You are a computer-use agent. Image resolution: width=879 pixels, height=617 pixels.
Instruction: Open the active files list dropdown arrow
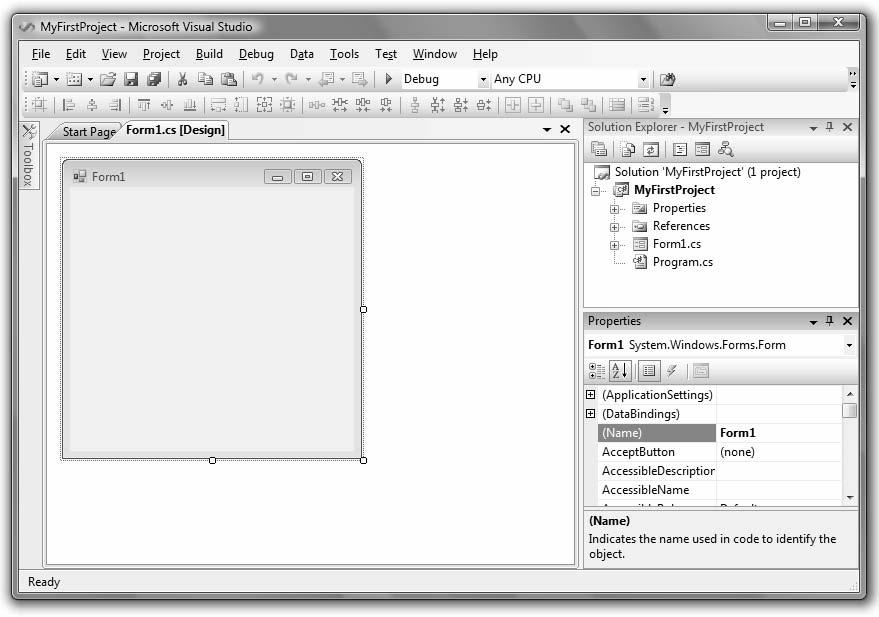pyautogui.click(x=547, y=129)
